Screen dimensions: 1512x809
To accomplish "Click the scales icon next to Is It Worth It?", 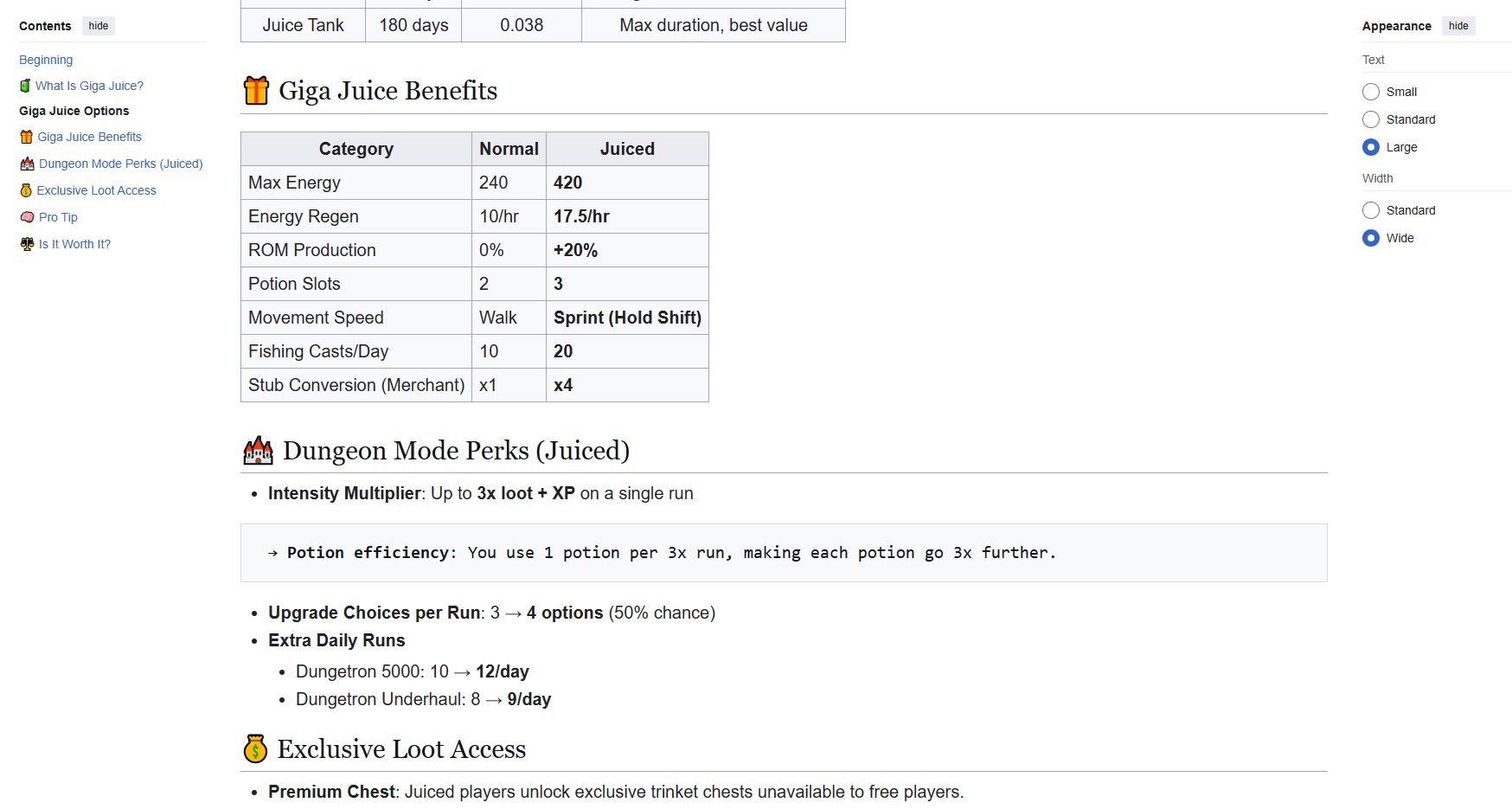I will (27, 244).
